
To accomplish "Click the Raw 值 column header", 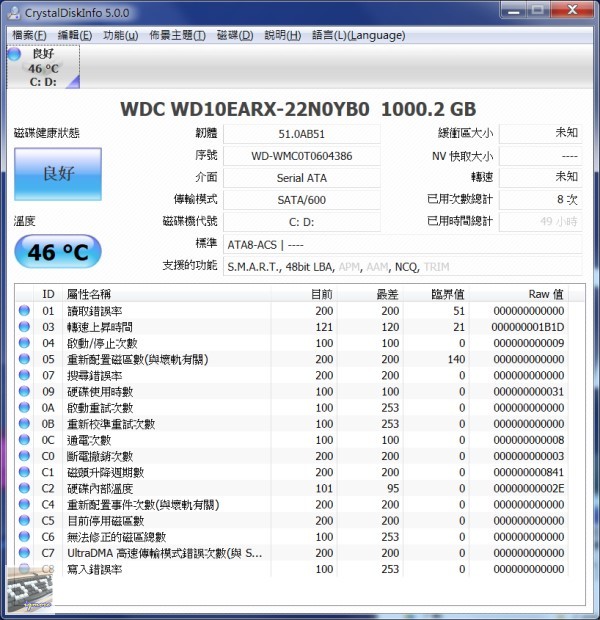I will click(x=519, y=294).
